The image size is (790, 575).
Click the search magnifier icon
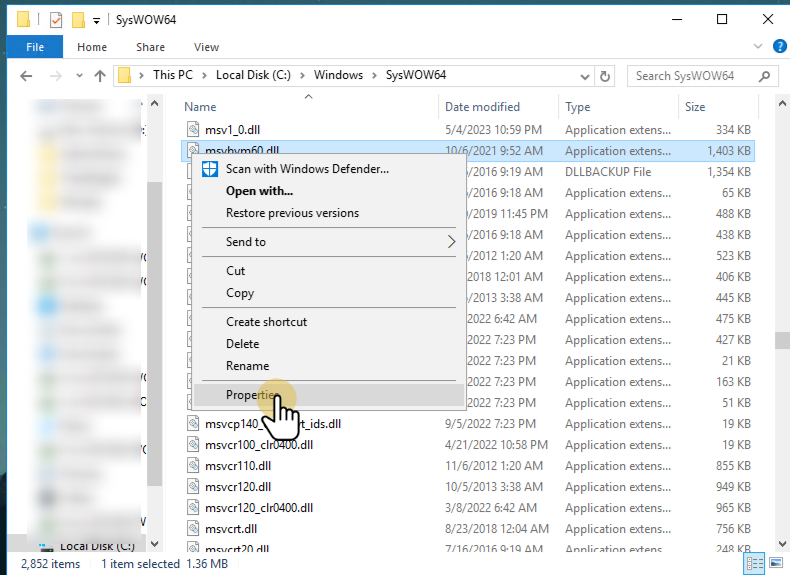(764, 76)
